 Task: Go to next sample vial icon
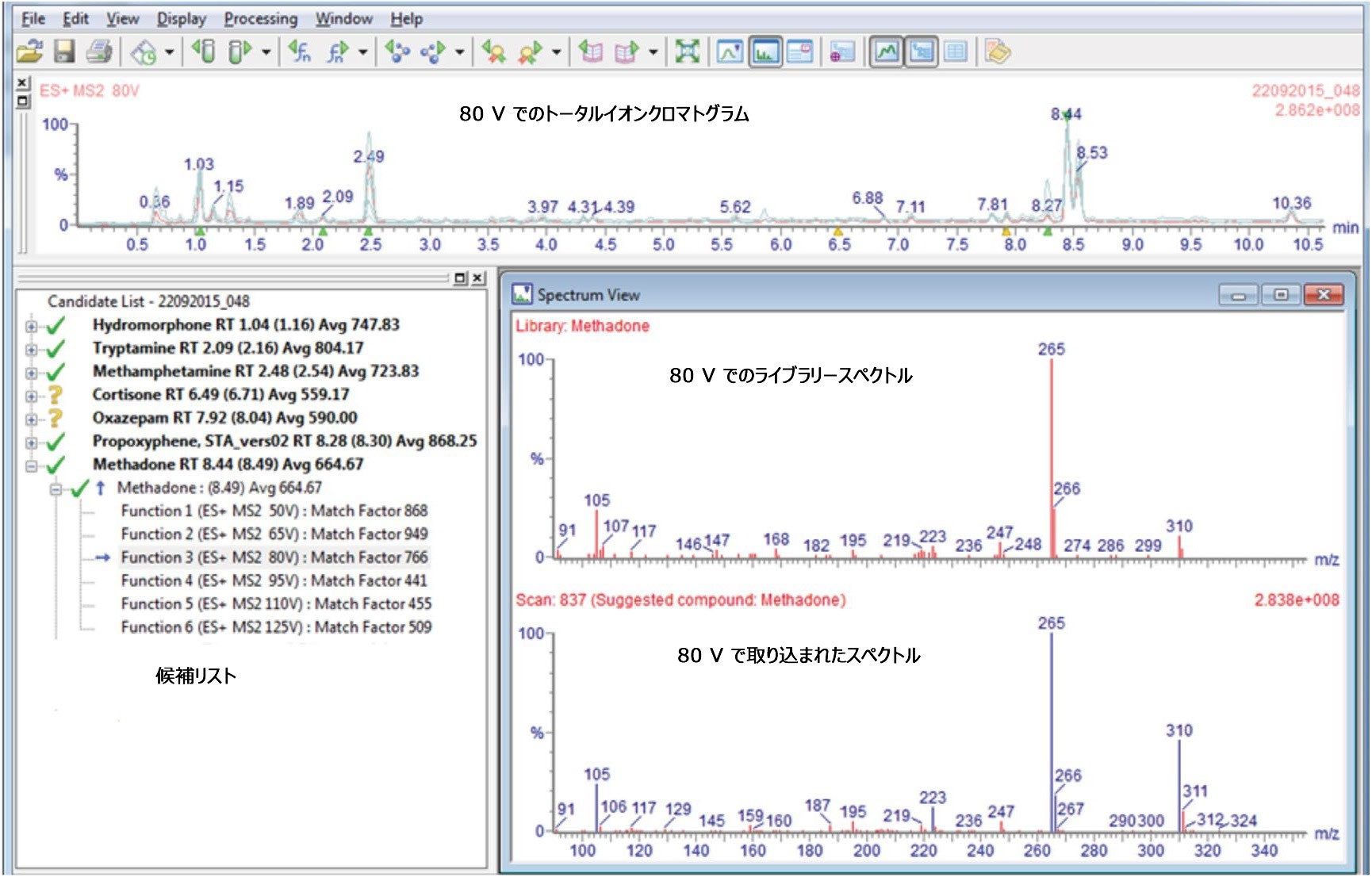pos(238,52)
